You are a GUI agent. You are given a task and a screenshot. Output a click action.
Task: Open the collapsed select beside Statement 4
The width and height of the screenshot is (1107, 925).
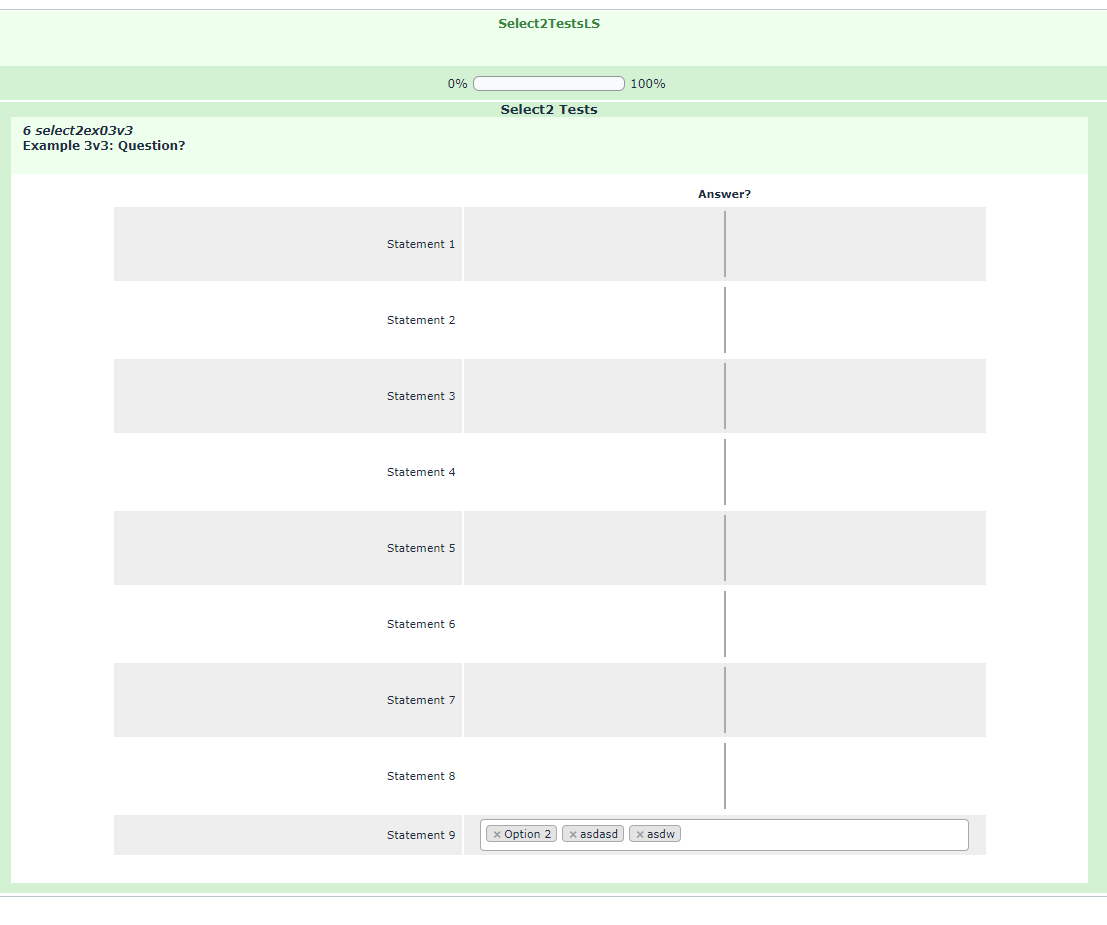click(725, 472)
